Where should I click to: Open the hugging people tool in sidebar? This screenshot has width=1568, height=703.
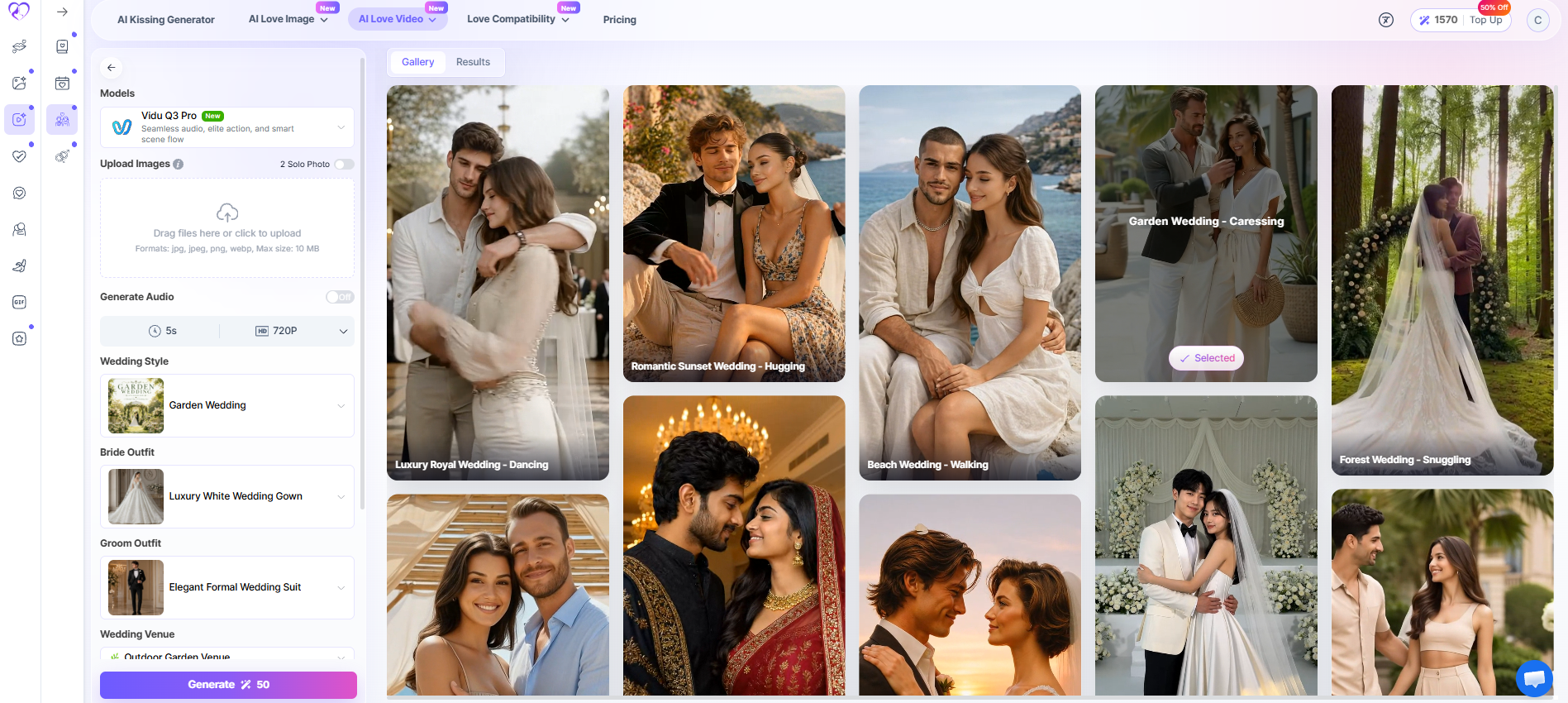[20, 229]
